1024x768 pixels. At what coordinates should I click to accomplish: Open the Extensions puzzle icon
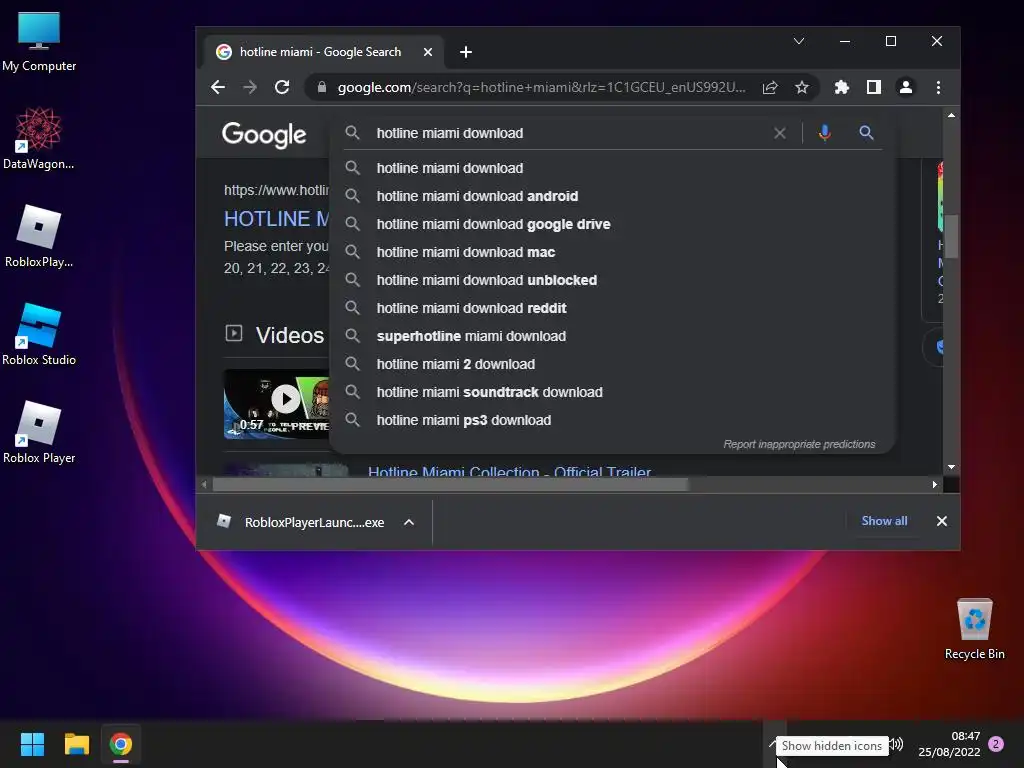842,87
